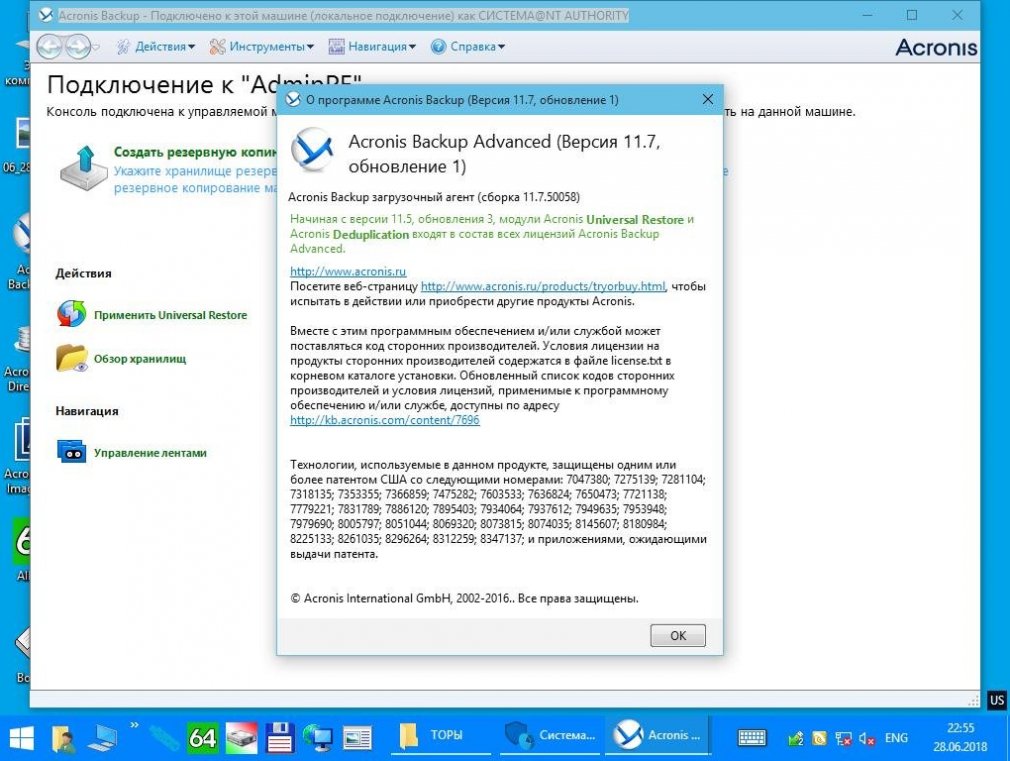Click the blue diagonal tool taskbar icon
The image size is (1010, 761).
tap(164, 738)
